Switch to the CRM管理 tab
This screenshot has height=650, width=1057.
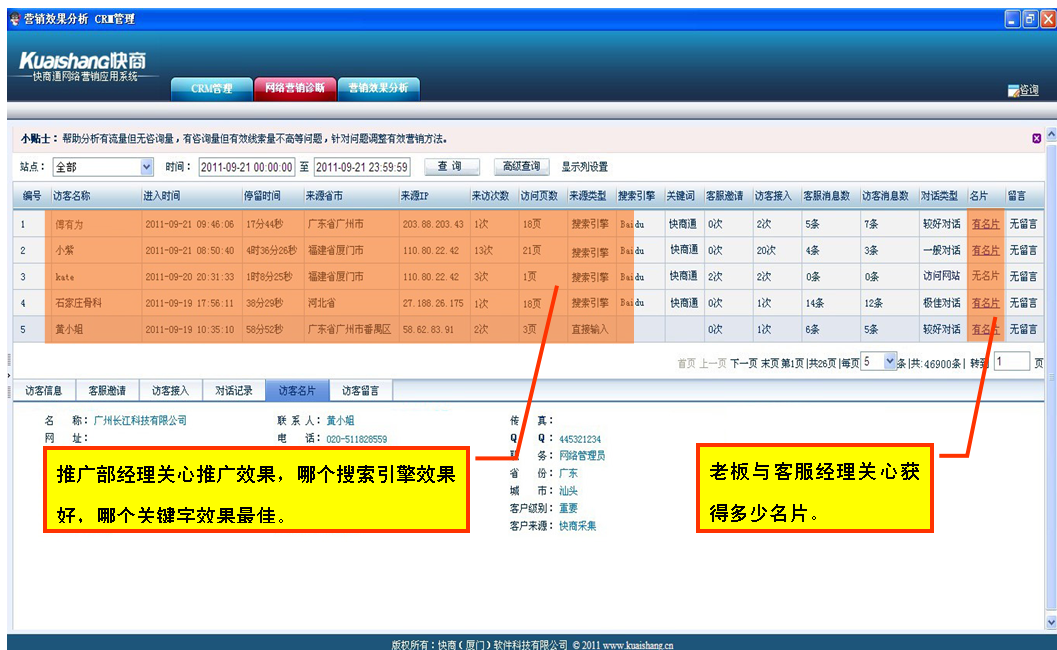coord(211,89)
